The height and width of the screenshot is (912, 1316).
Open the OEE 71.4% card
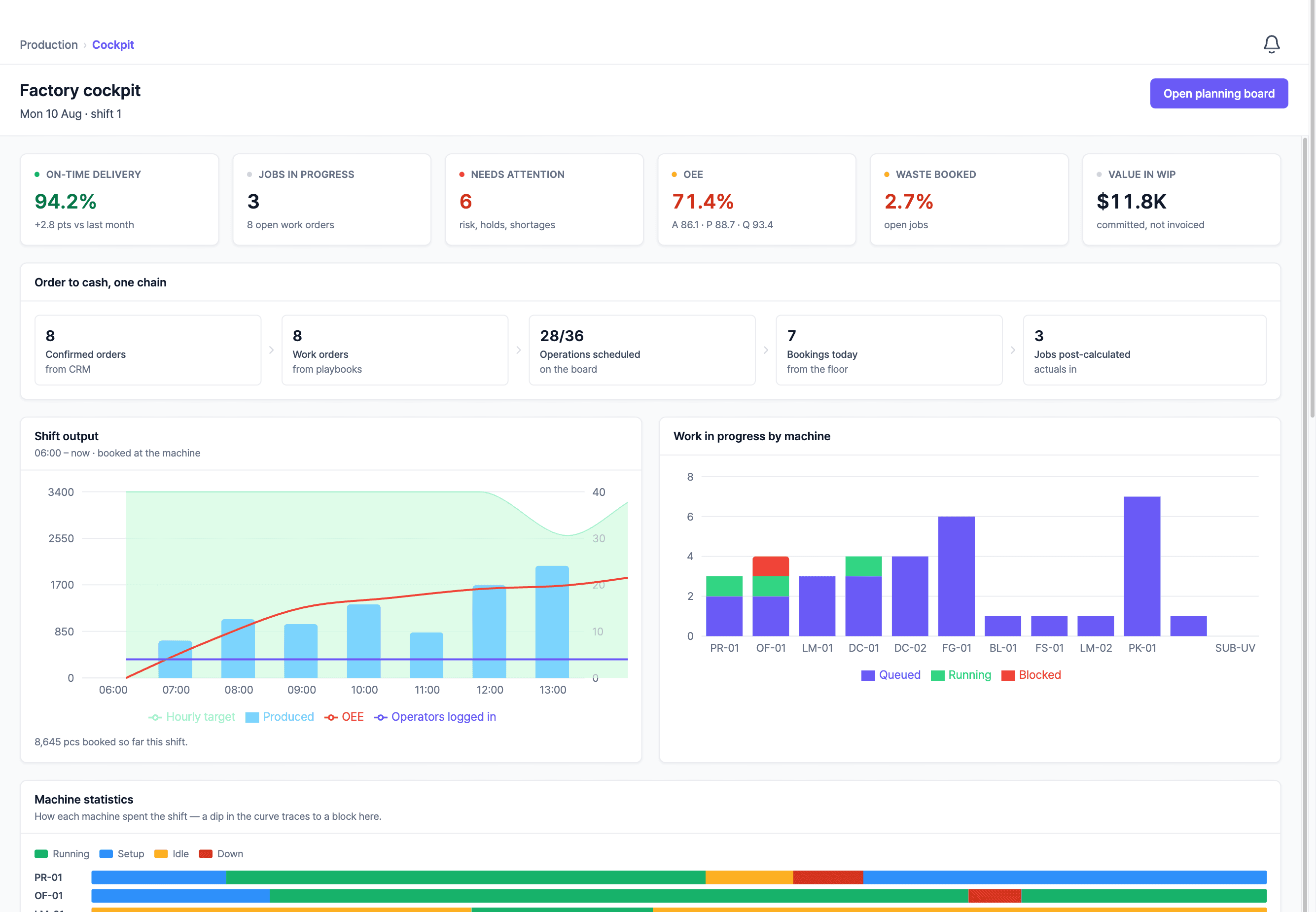coord(756,200)
